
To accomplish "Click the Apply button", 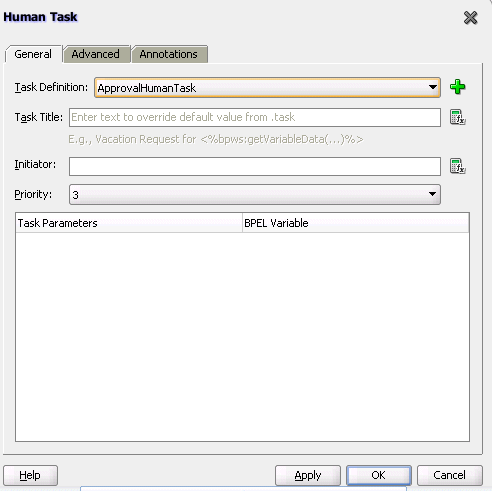I will [308, 475].
